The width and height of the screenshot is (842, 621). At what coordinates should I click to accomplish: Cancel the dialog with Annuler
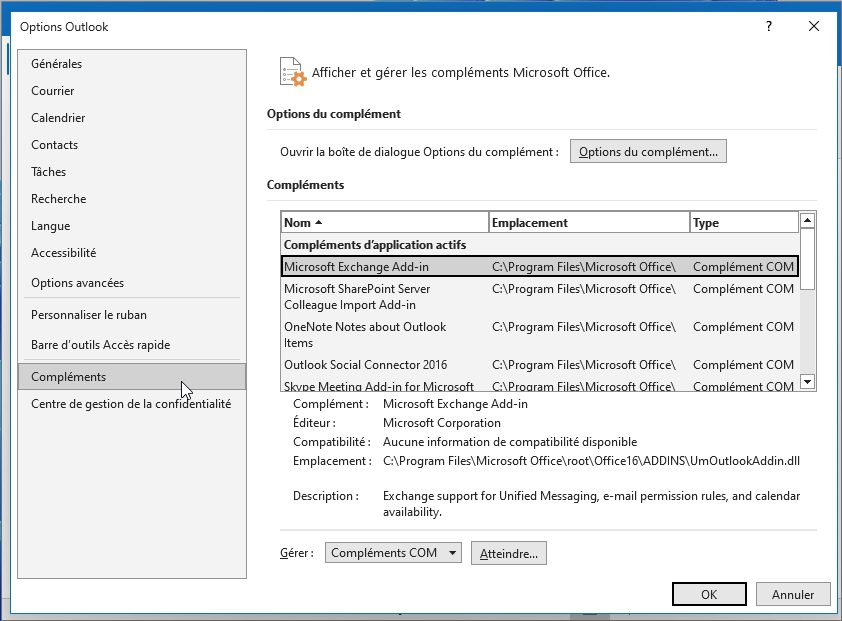792,594
